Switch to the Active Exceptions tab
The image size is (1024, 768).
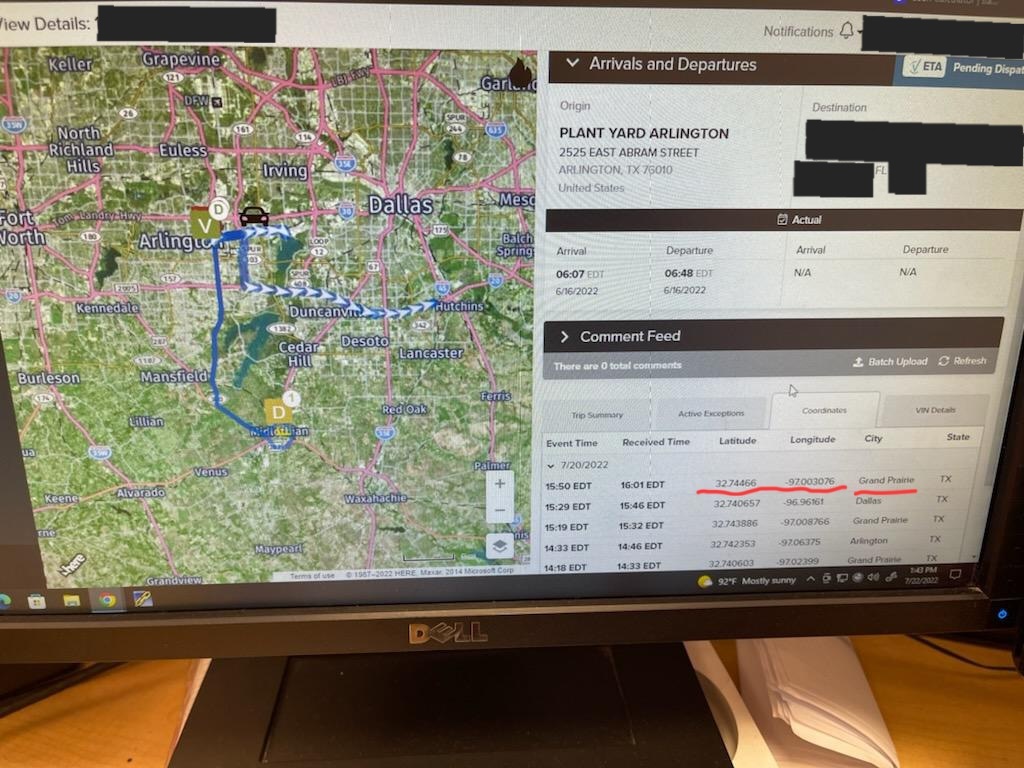click(711, 413)
